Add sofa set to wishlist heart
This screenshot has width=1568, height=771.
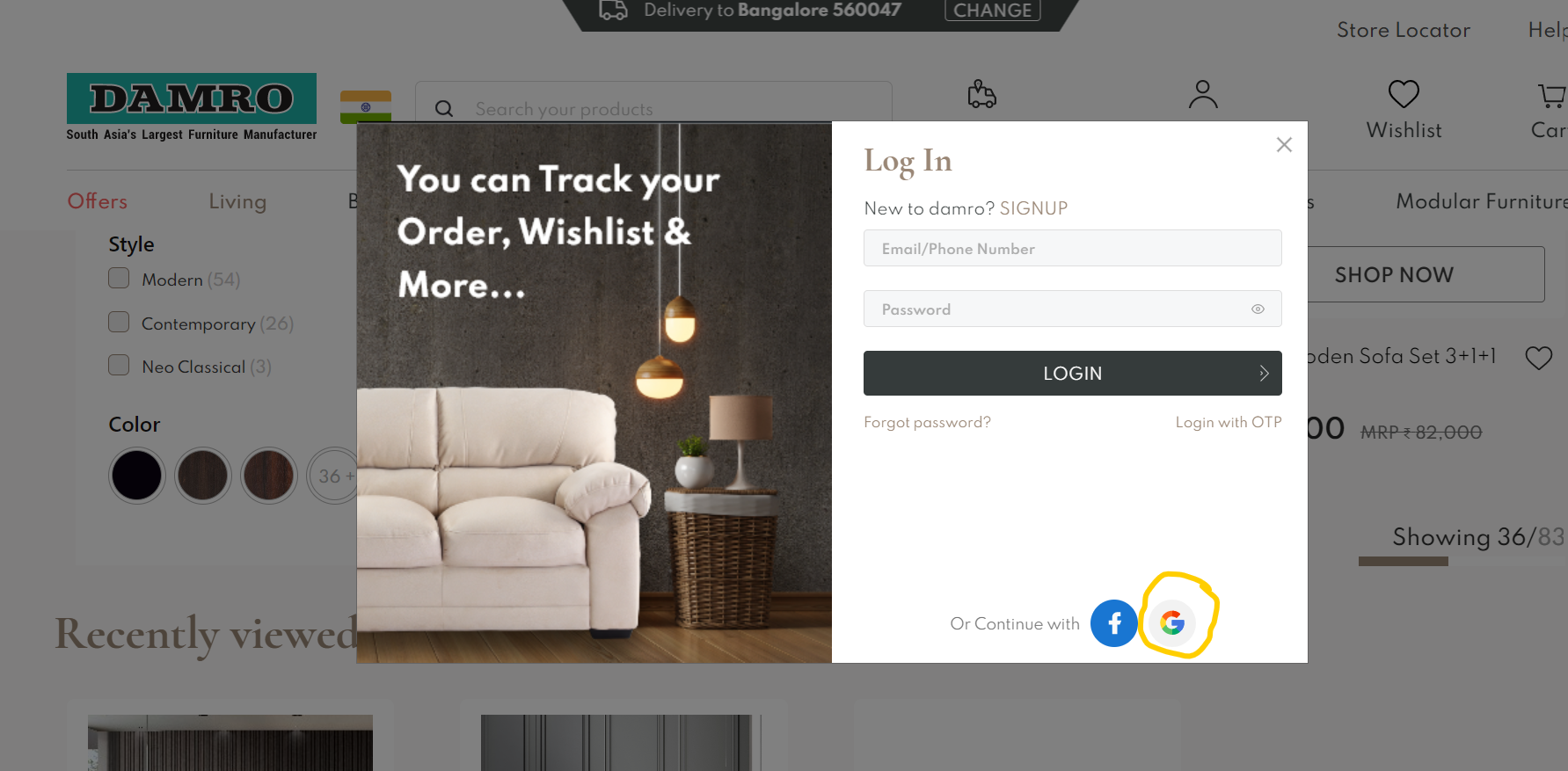point(1538,358)
